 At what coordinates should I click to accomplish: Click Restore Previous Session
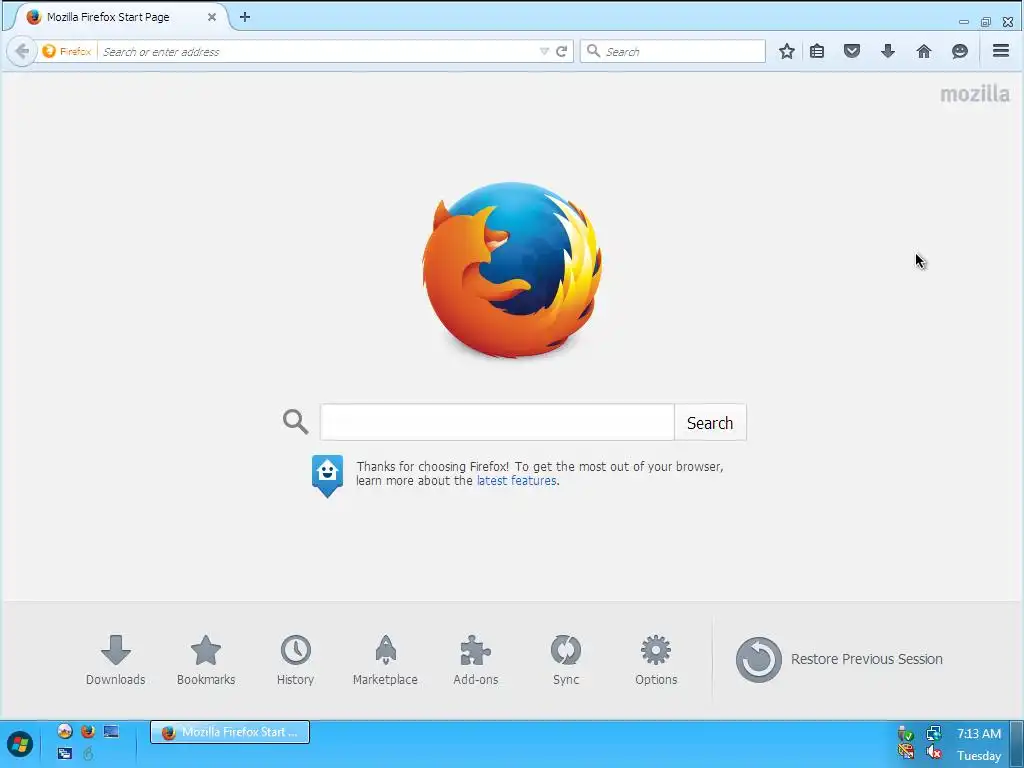pyautogui.click(x=839, y=660)
